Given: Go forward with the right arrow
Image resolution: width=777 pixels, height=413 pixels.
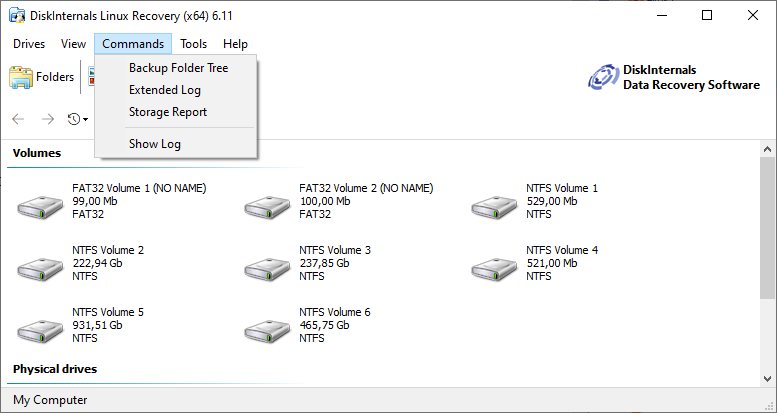Looking at the screenshot, I should [47, 119].
